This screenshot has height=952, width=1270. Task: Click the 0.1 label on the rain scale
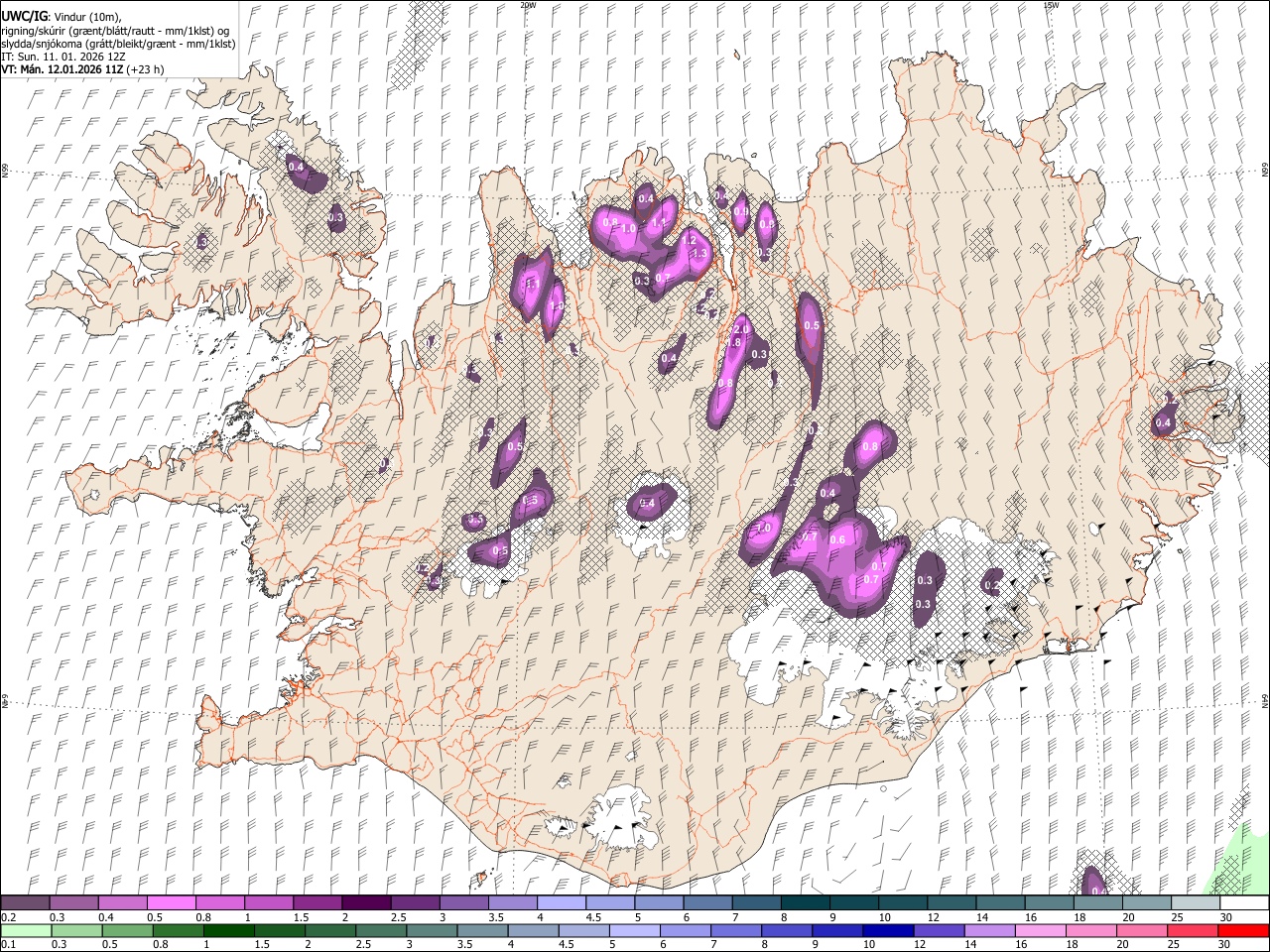[7, 944]
